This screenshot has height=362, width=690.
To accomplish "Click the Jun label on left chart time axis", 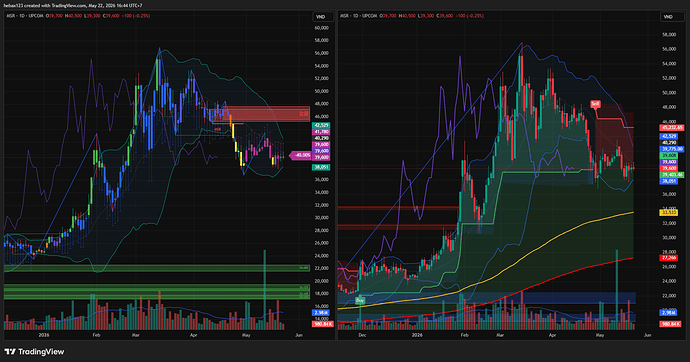I will point(299,335).
